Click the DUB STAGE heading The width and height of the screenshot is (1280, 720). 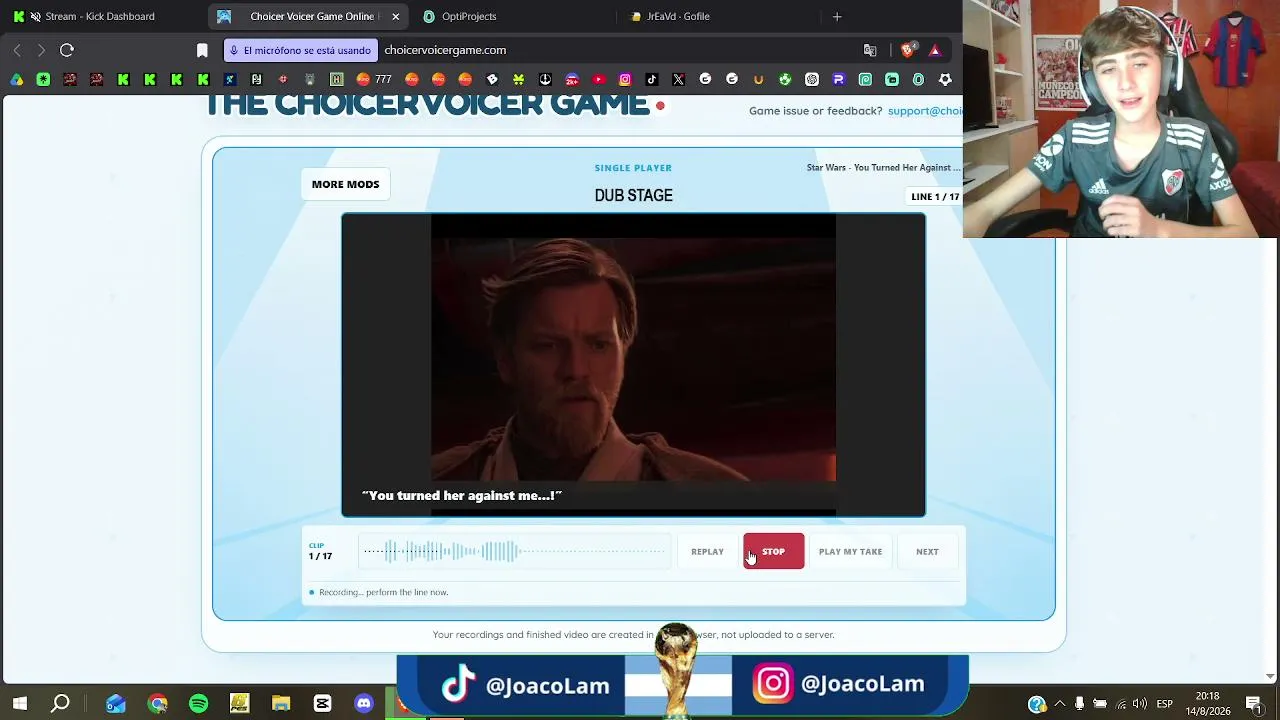634,195
